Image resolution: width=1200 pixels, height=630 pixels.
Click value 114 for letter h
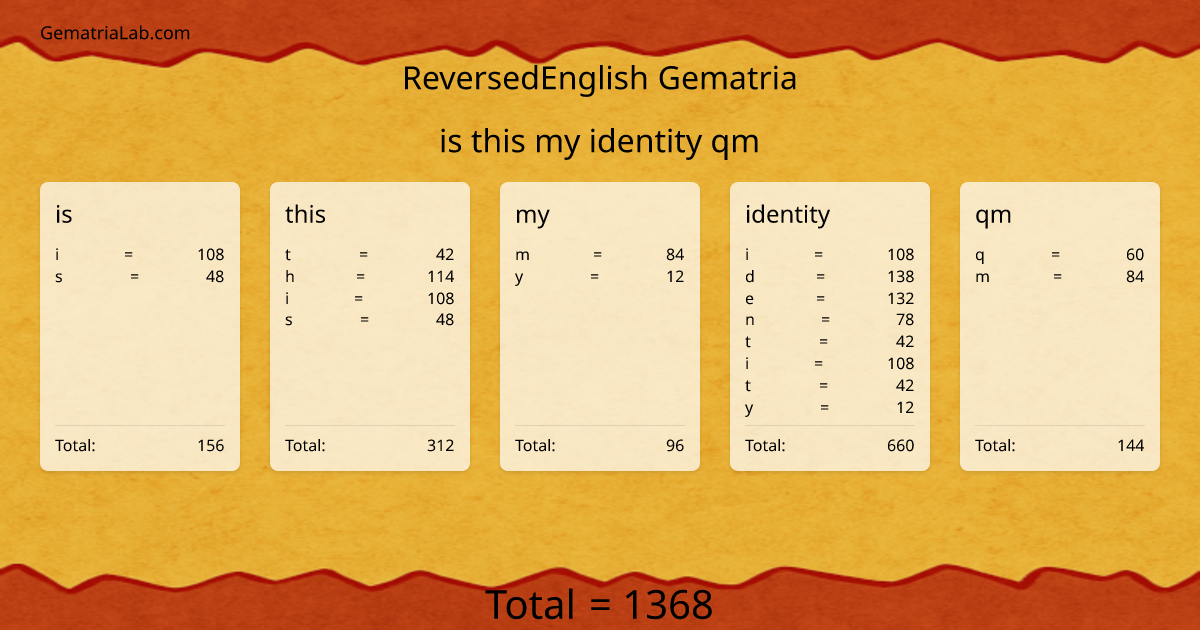(441, 276)
